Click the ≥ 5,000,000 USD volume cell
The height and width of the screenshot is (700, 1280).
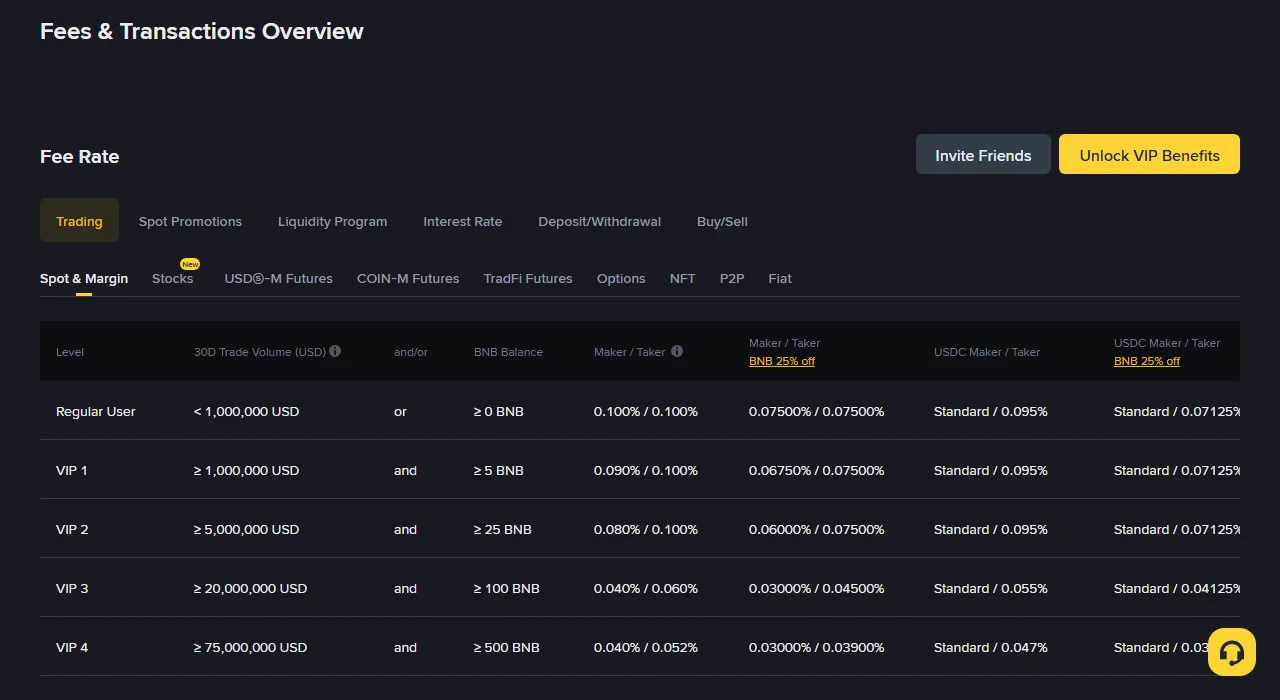246,529
